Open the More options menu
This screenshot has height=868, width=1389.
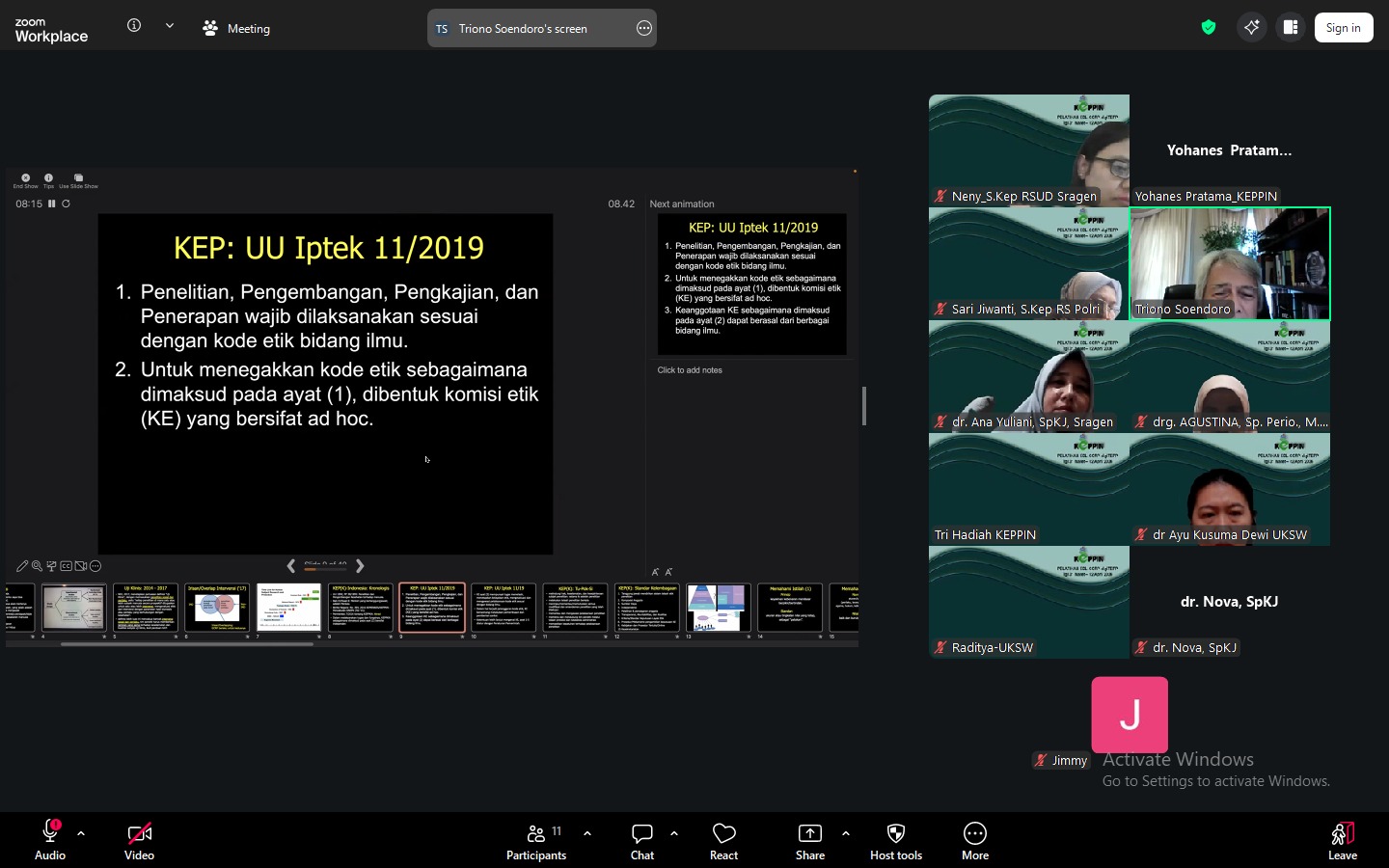tap(975, 839)
